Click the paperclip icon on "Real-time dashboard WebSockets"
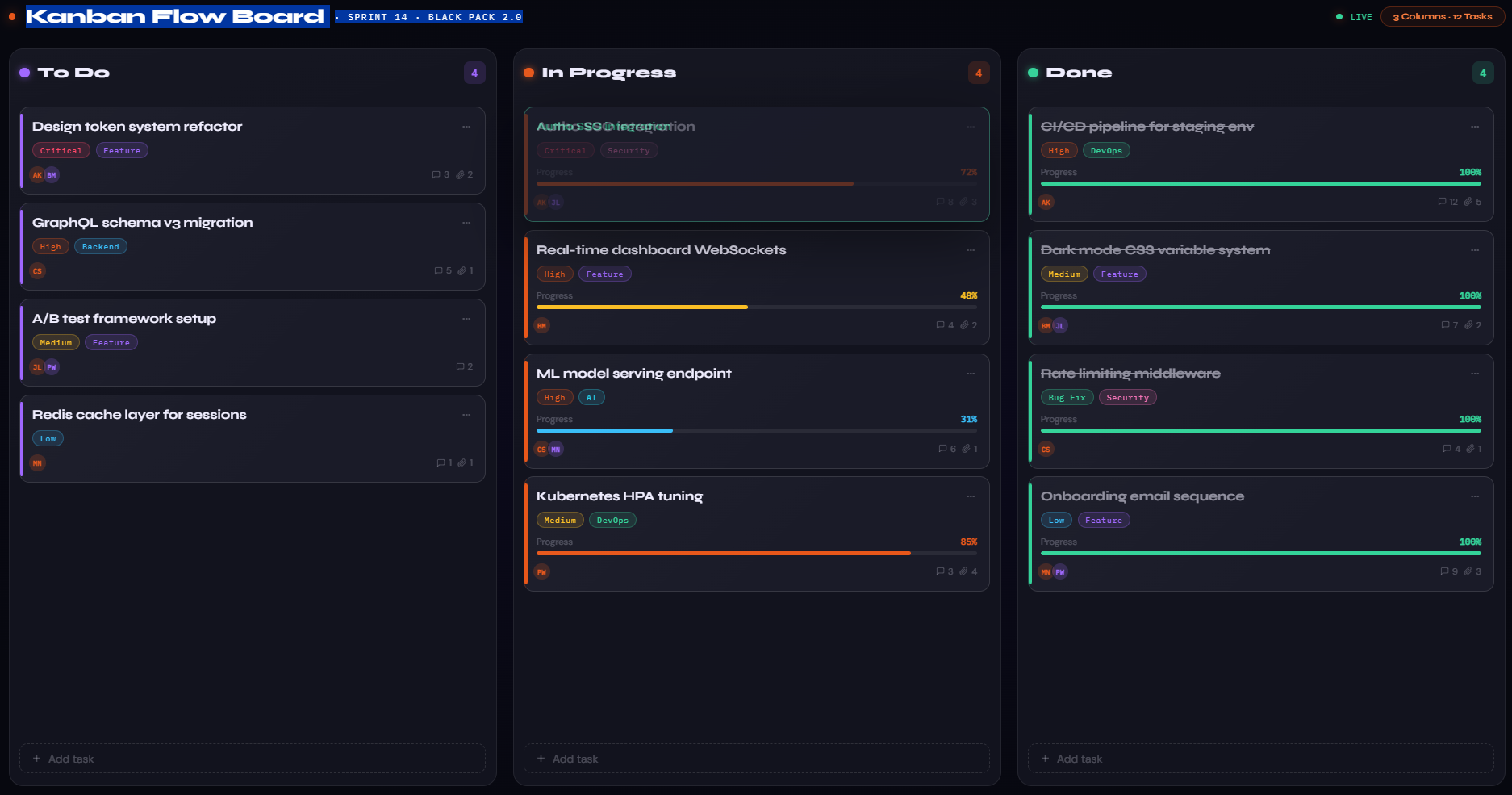The image size is (1512, 795). click(966, 324)
